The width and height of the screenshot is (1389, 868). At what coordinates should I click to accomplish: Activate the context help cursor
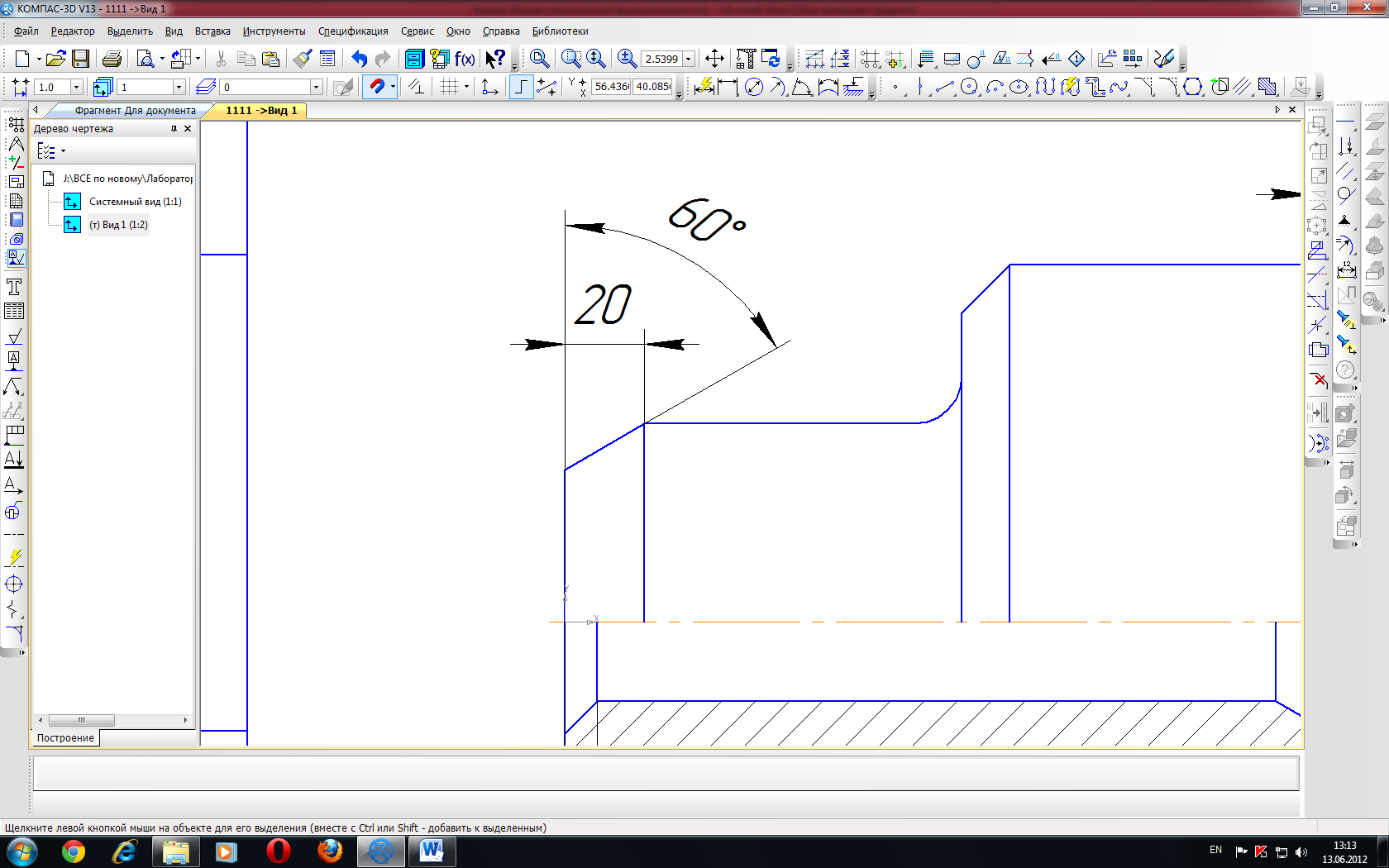coord(495,59)
